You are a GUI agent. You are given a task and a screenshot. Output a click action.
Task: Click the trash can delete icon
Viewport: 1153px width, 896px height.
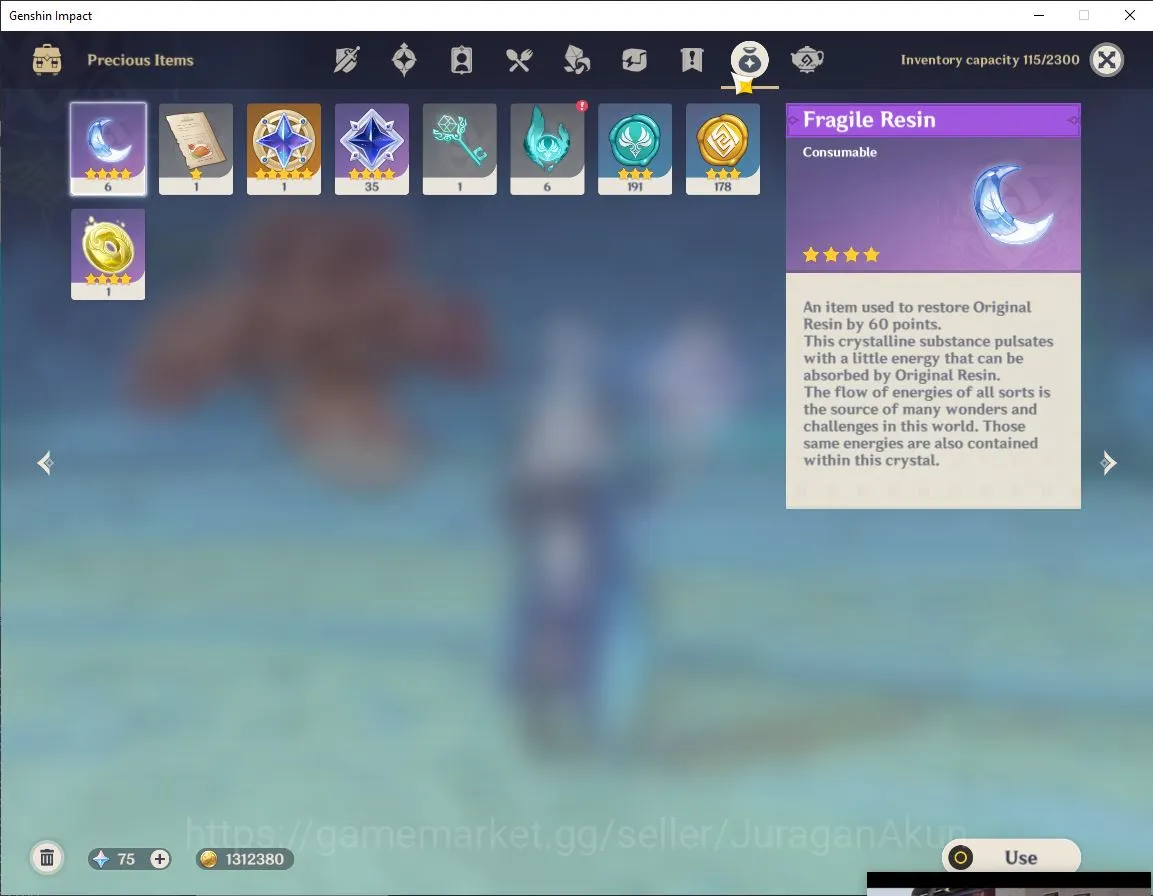pyautogui.click(x=47, y=858)
